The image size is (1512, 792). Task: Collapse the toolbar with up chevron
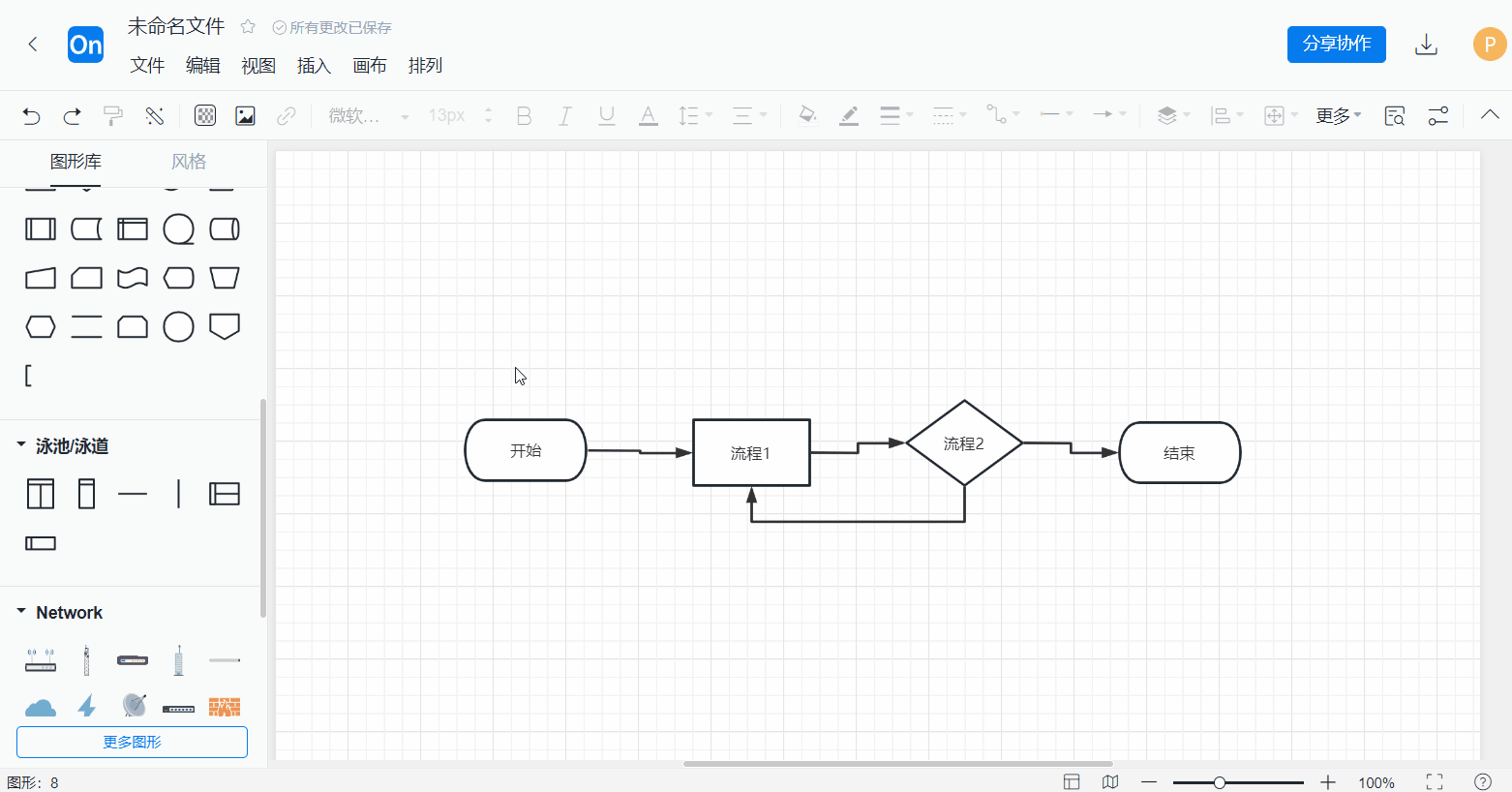[x=1490, y=115]
